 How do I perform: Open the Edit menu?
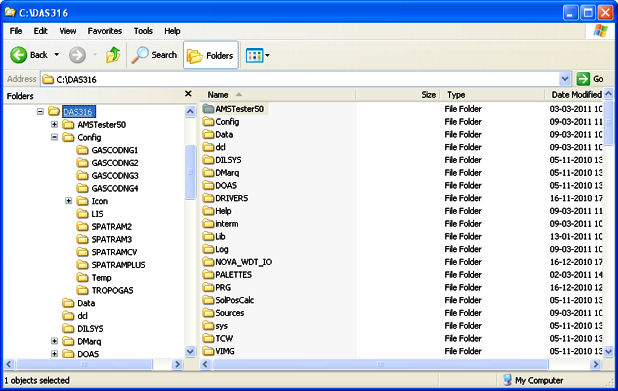(x=40, y=31)
